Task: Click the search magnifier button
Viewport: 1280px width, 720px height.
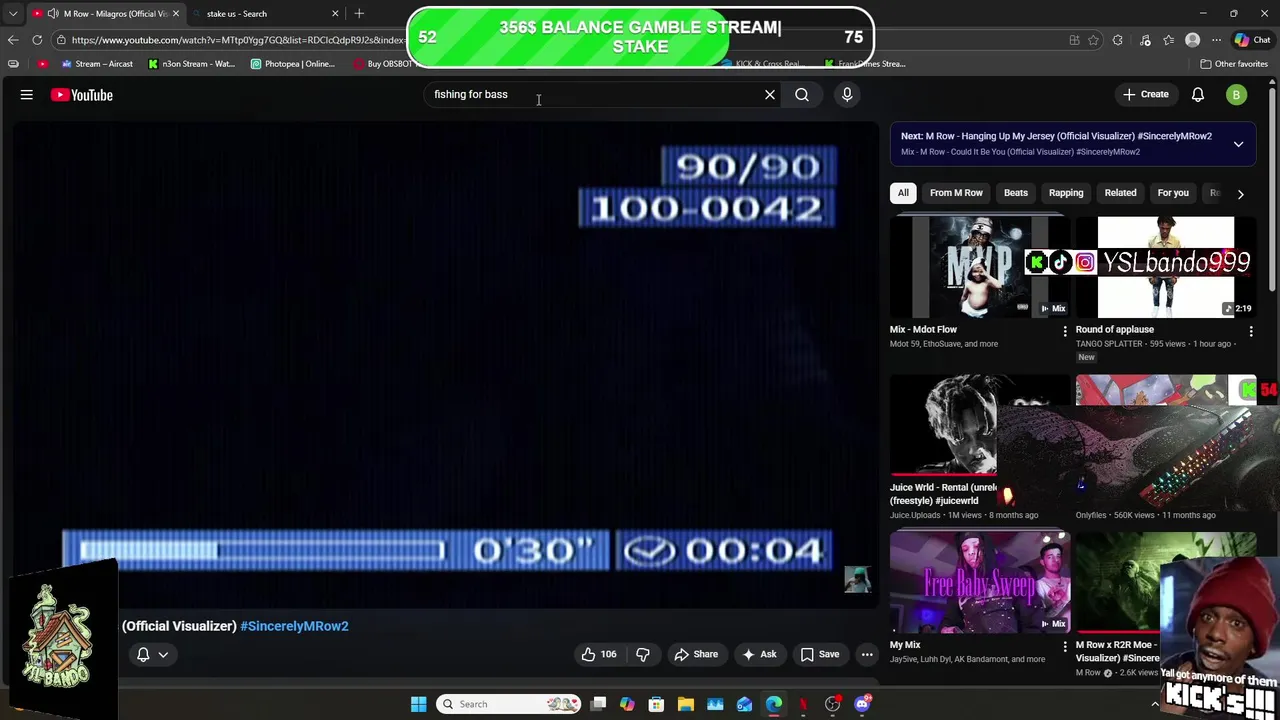Action: point(802,95)
